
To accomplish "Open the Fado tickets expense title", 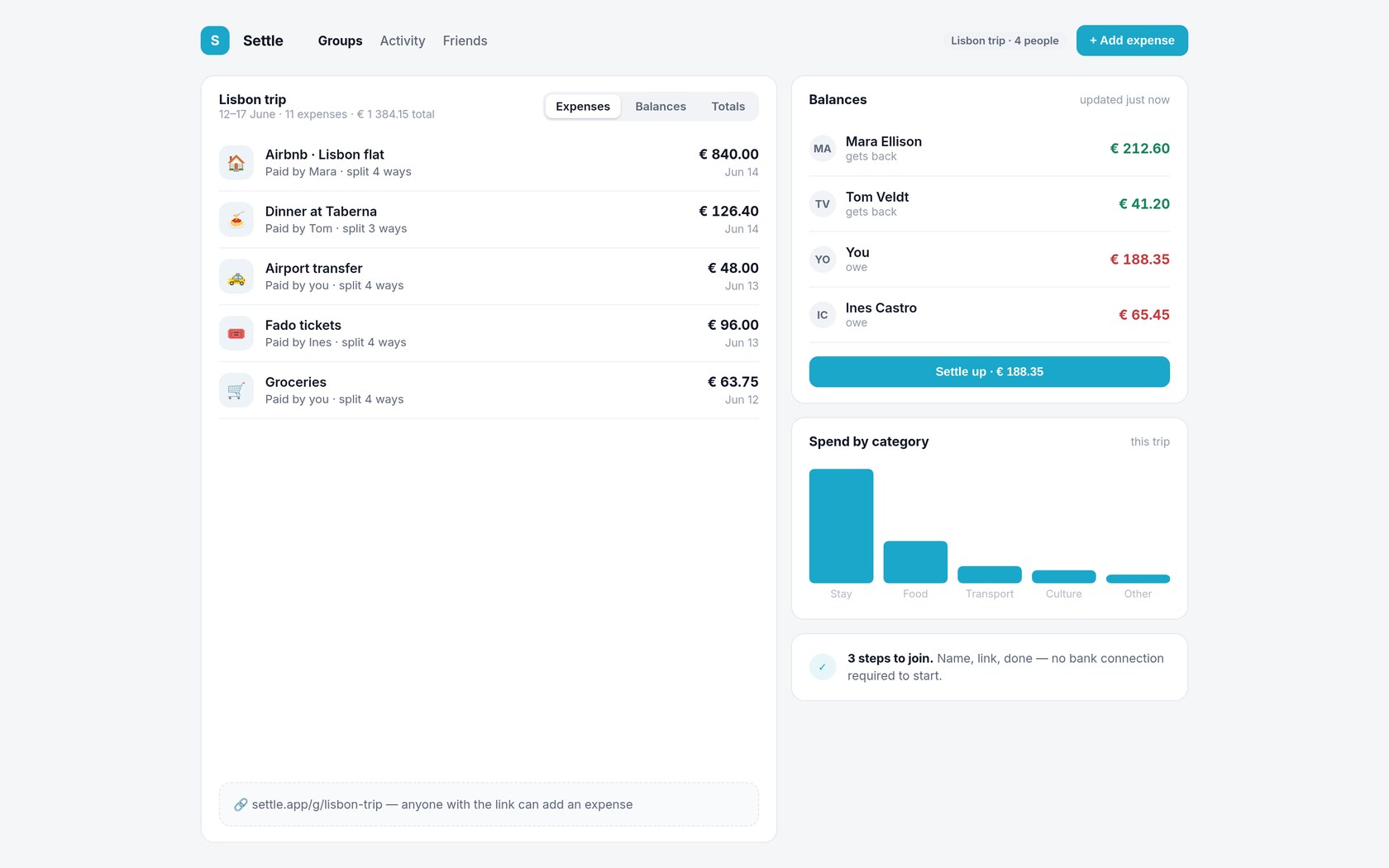I will [x=303, y=326].
